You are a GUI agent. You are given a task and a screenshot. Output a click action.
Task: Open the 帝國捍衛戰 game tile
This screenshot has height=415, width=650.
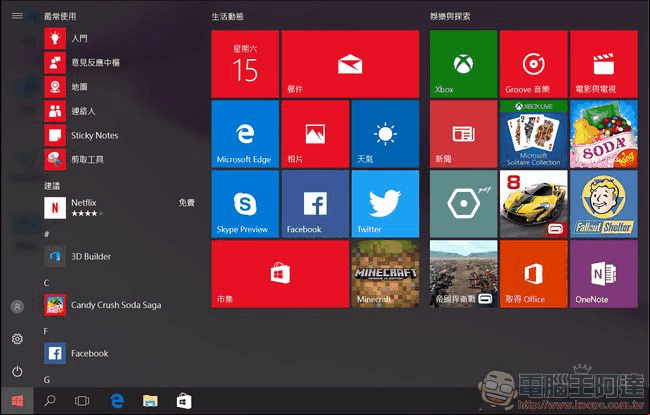click(463, 274)
